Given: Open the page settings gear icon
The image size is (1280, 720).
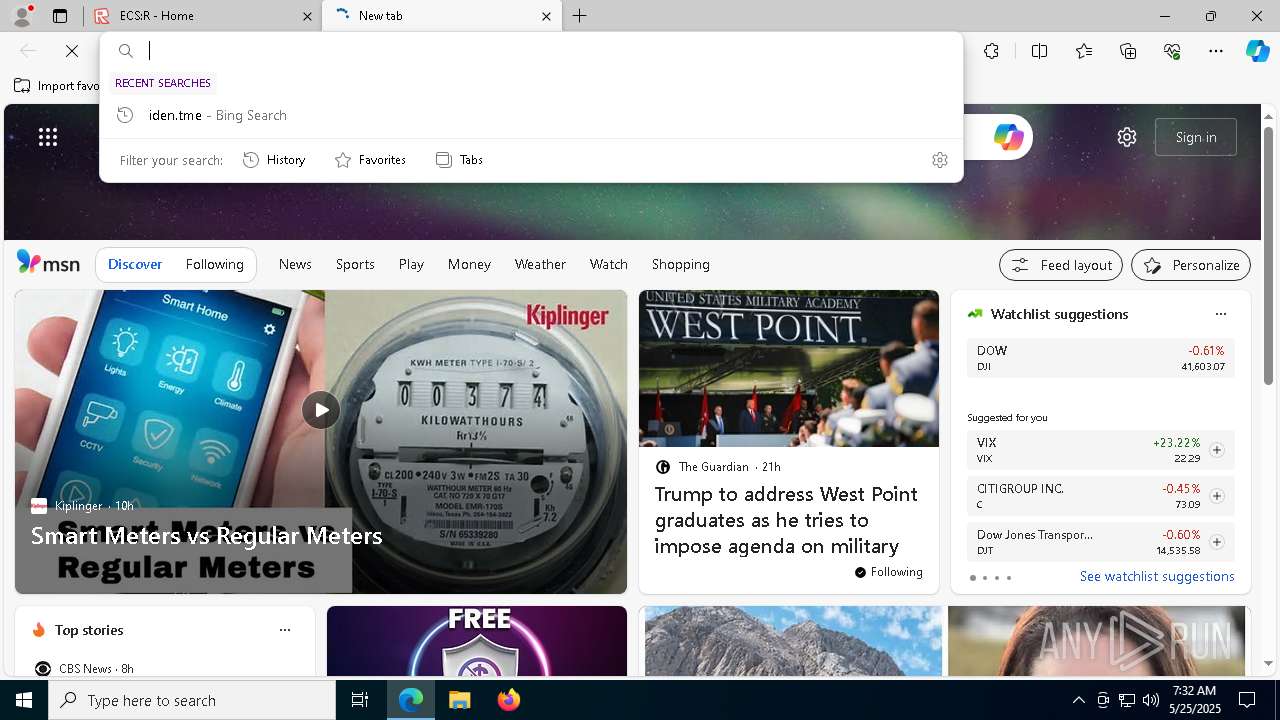Looking at the screenshot, I should pos(1127,137).
